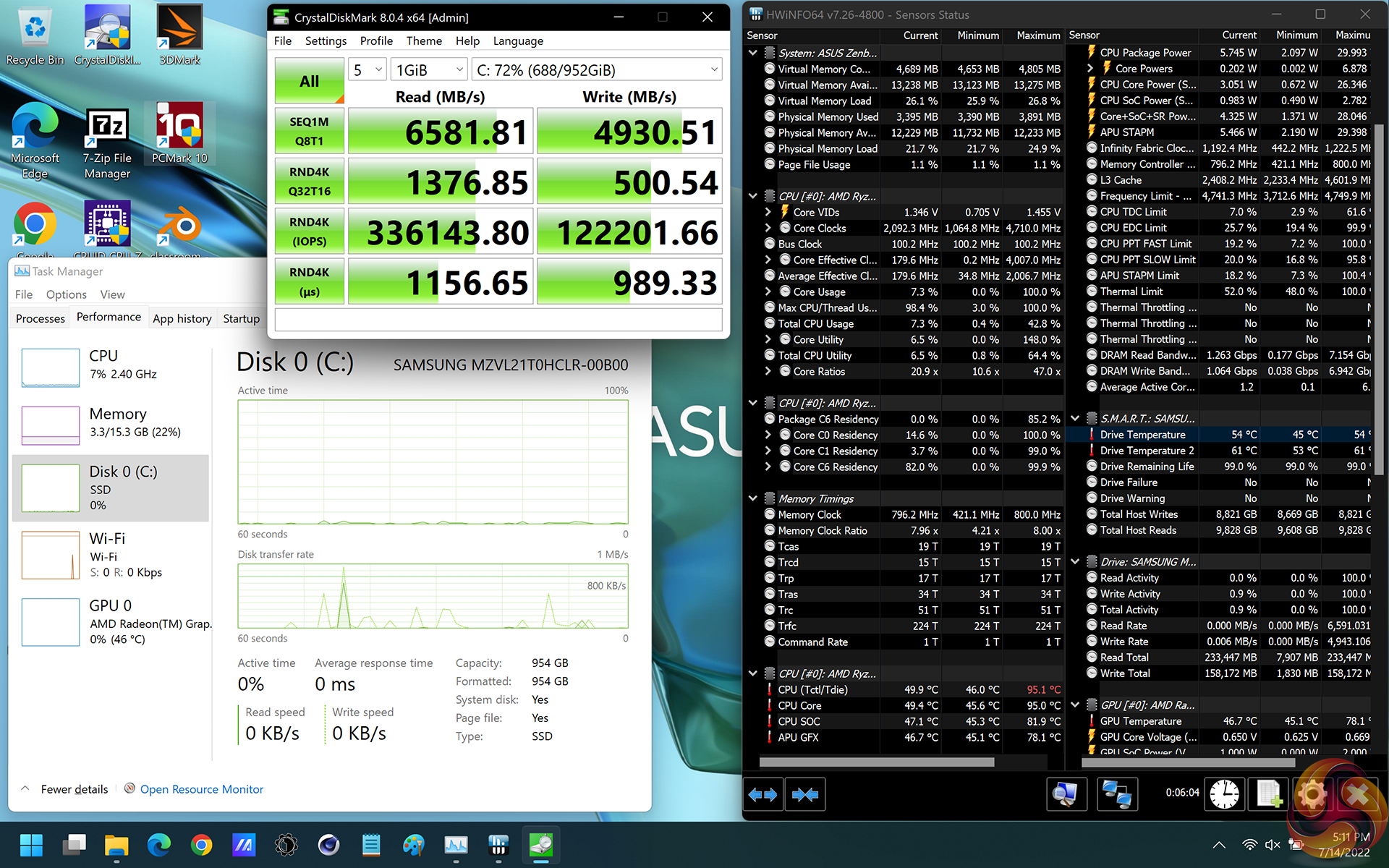Viewport: 1389px width, 868px height.
Task: Open the Profile menu in CrystalDiskMark
Action: [375, 41]
